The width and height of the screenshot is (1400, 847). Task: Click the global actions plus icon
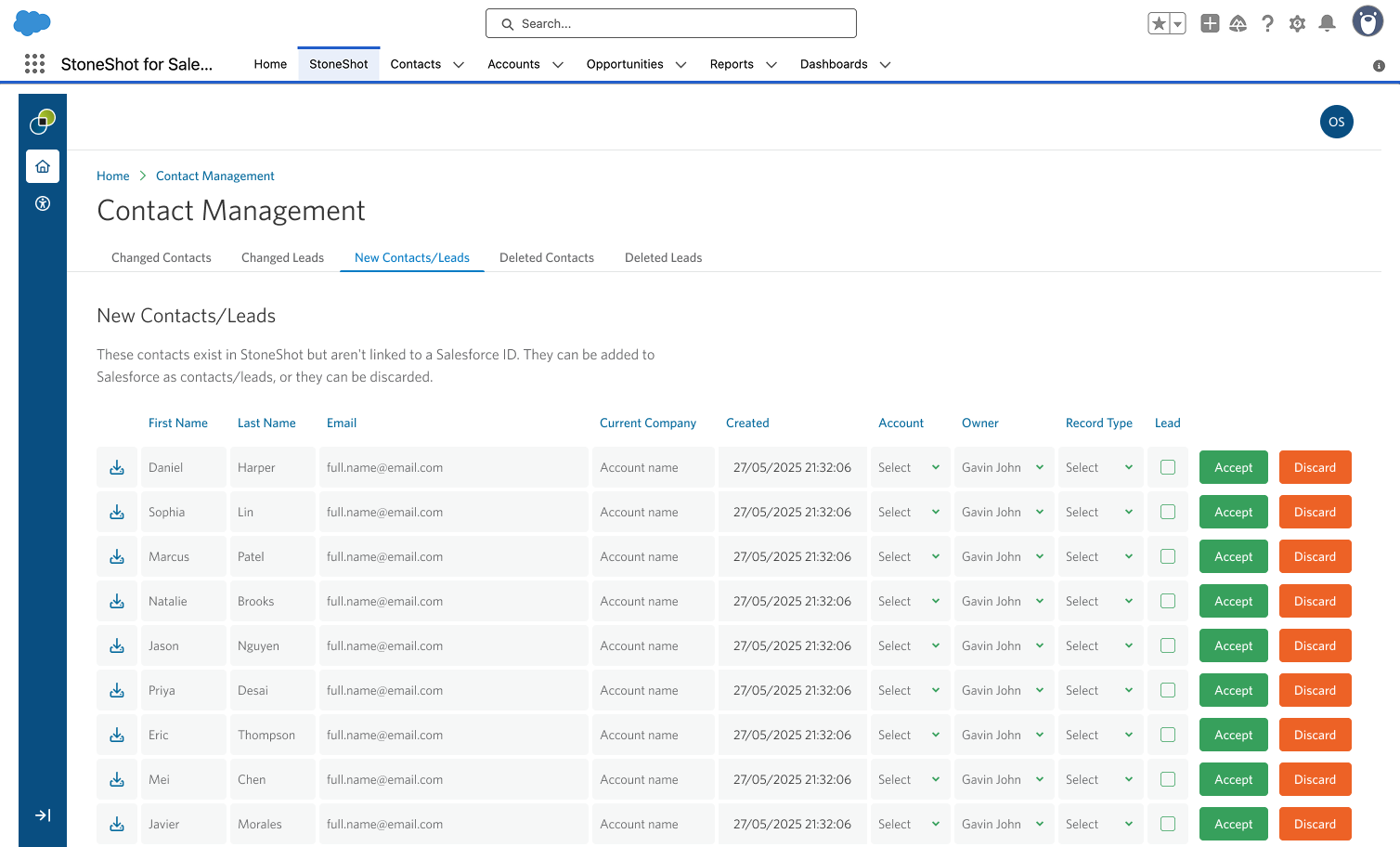(1210, 24)
